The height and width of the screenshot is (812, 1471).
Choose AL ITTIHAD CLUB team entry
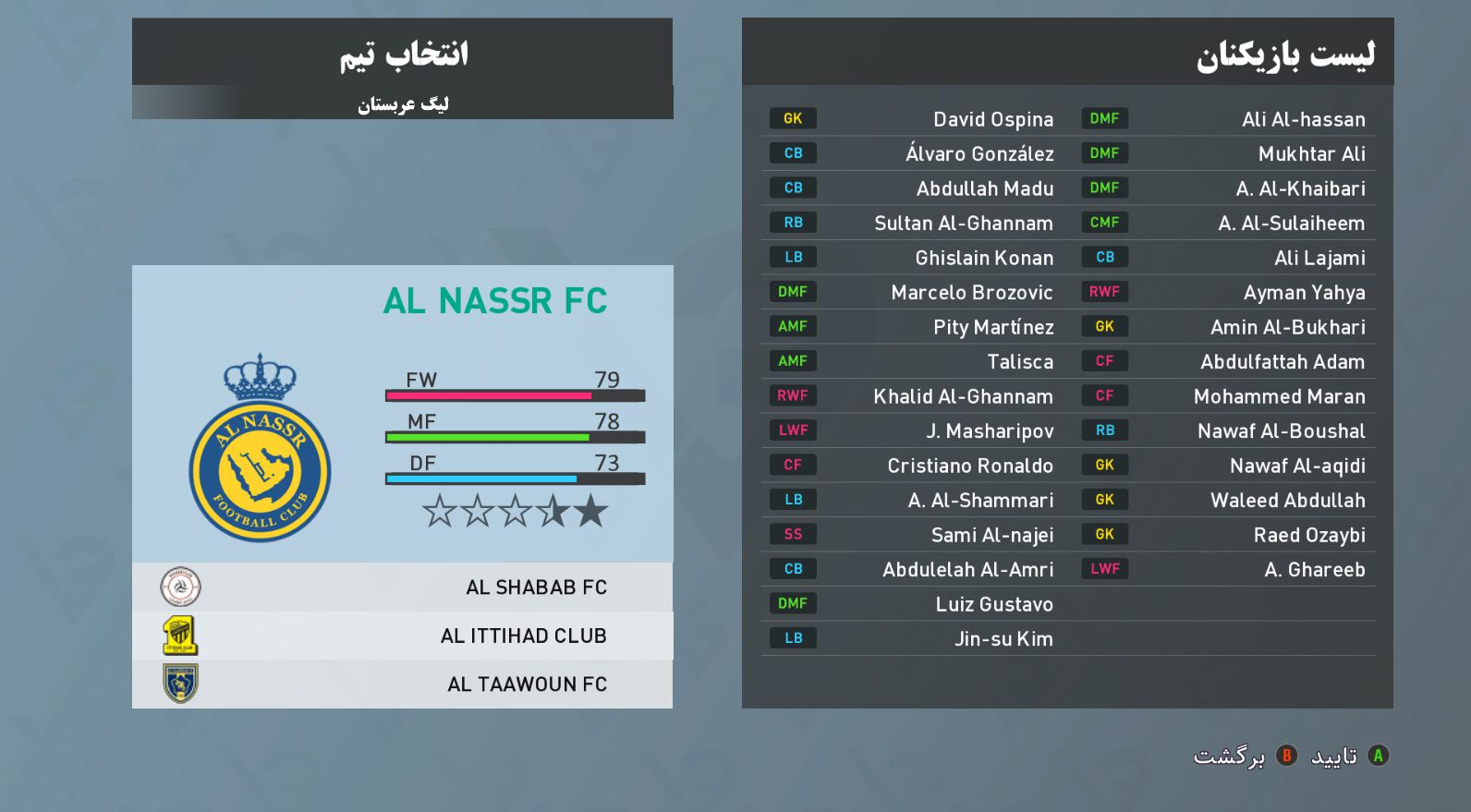523,636
